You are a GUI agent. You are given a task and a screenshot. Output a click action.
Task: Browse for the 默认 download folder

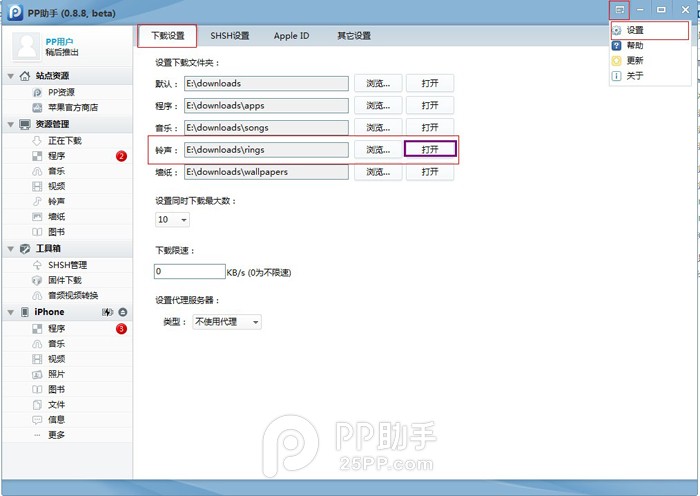[x=378, y=83]
